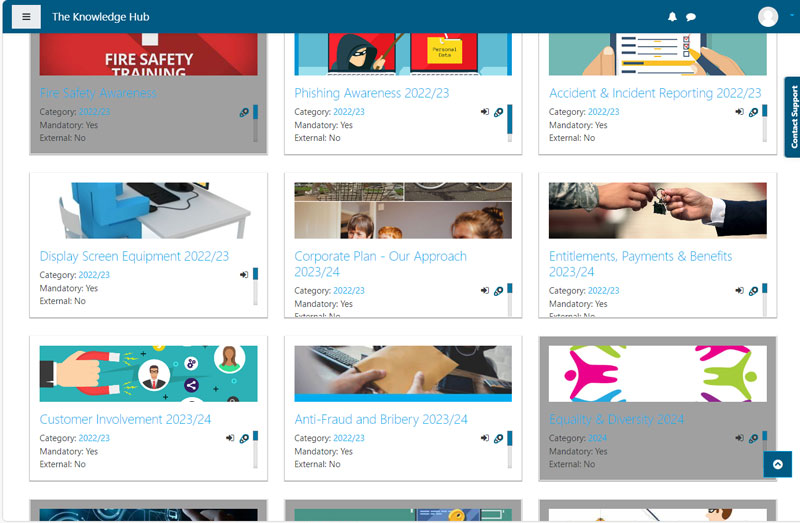The image size is (800, 523).
Task: Open Customer Involvement 2023/24 course
Action: tap(125, 419)
